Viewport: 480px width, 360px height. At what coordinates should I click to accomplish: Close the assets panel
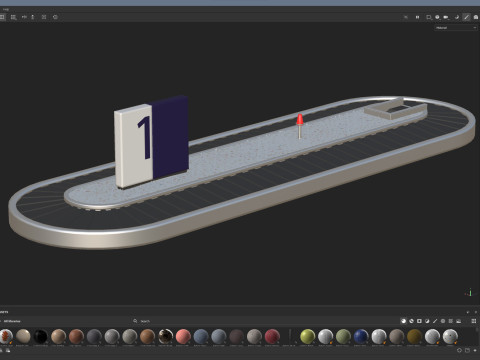[x=476, y=312]
